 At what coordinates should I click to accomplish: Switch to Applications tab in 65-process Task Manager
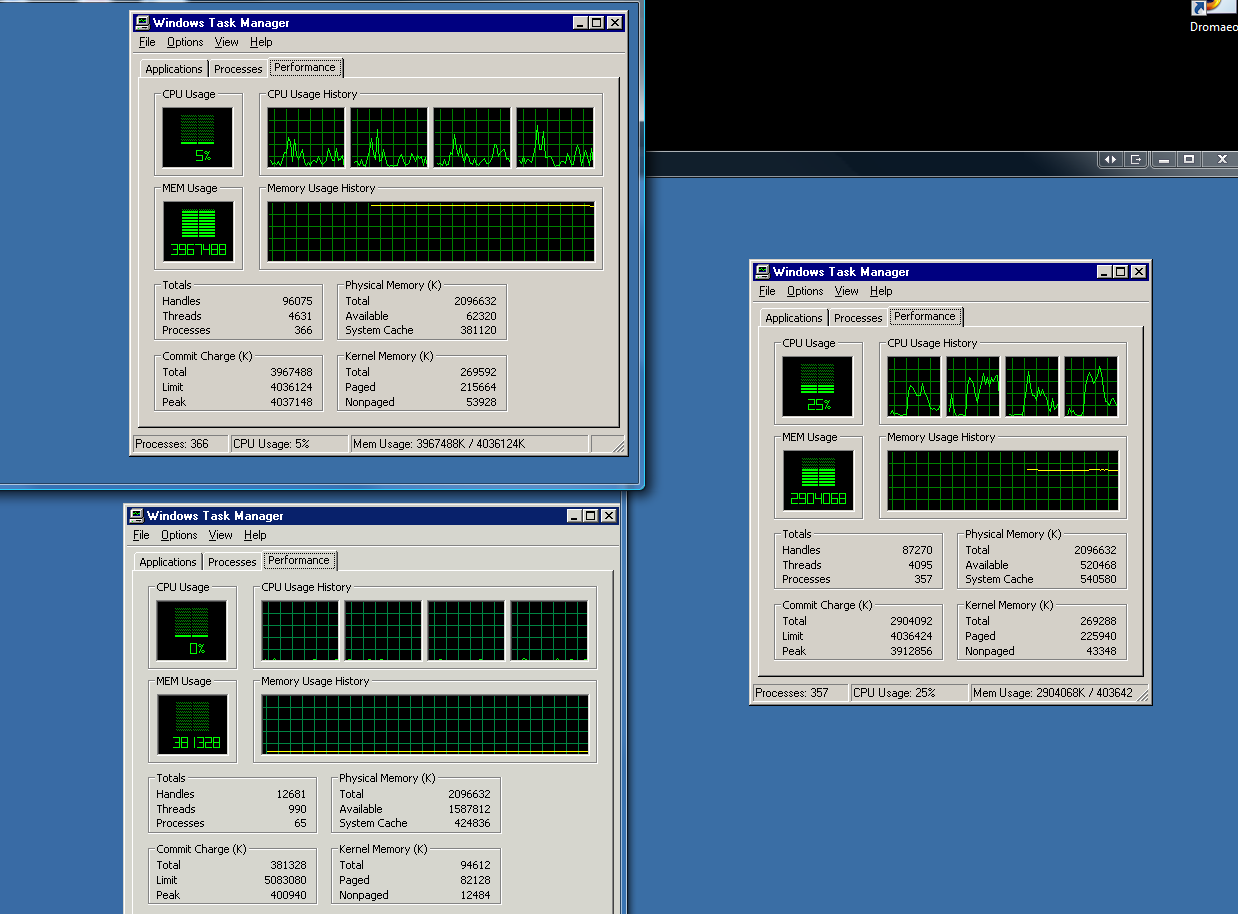pyautogui.click(x=168, y=562)
